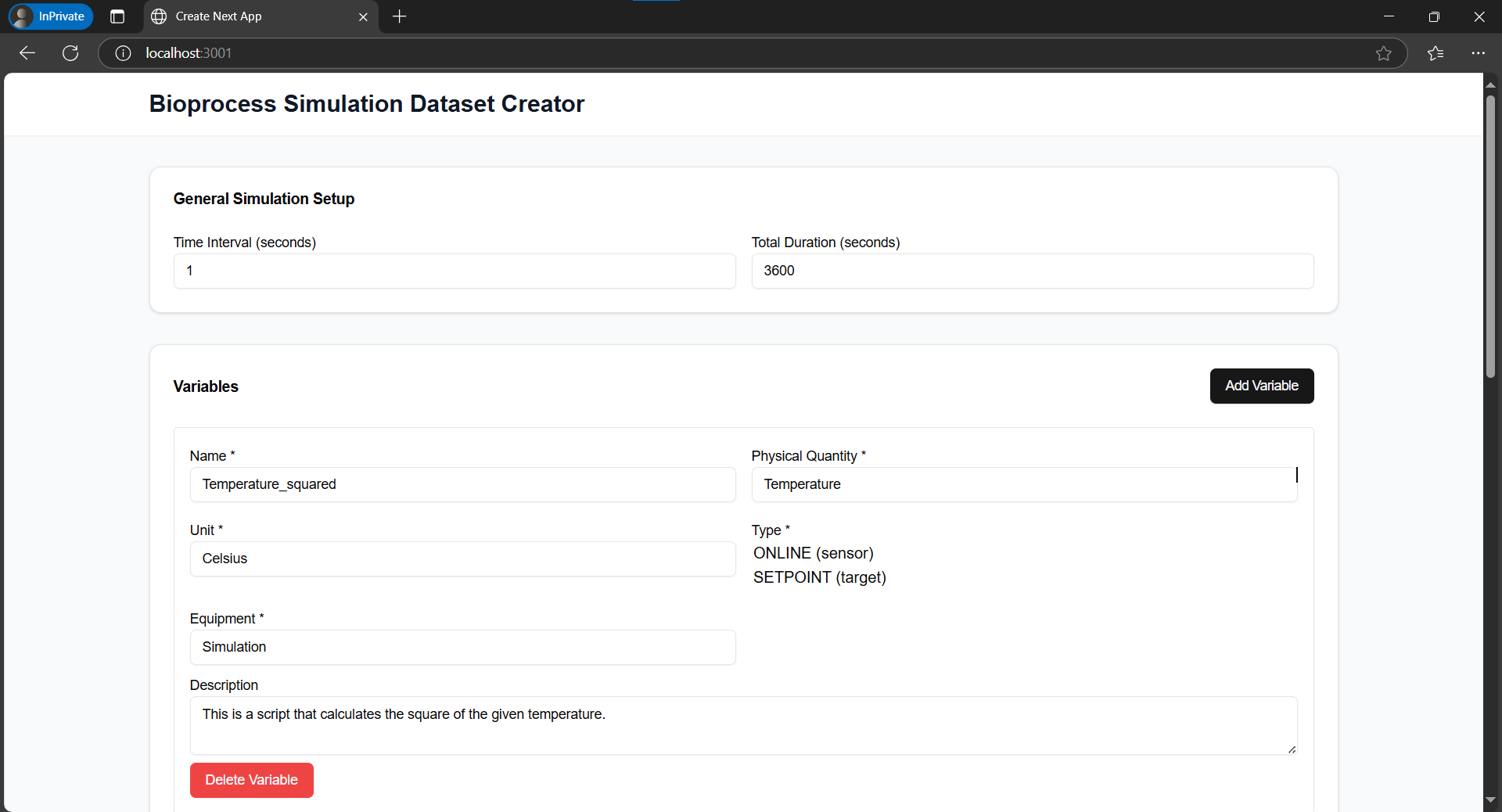
Task: Click the Description text area
Action: (743, 725)
